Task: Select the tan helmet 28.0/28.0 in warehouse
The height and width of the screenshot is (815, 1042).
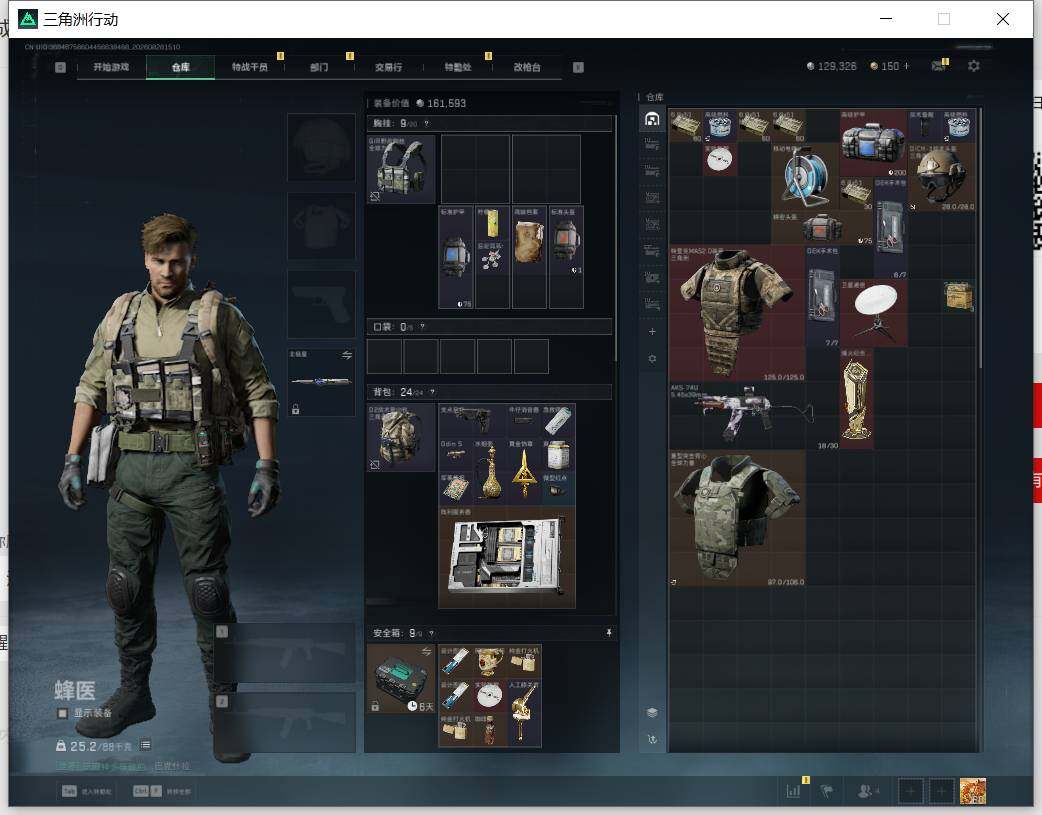Action: click(x=942, y=177)
